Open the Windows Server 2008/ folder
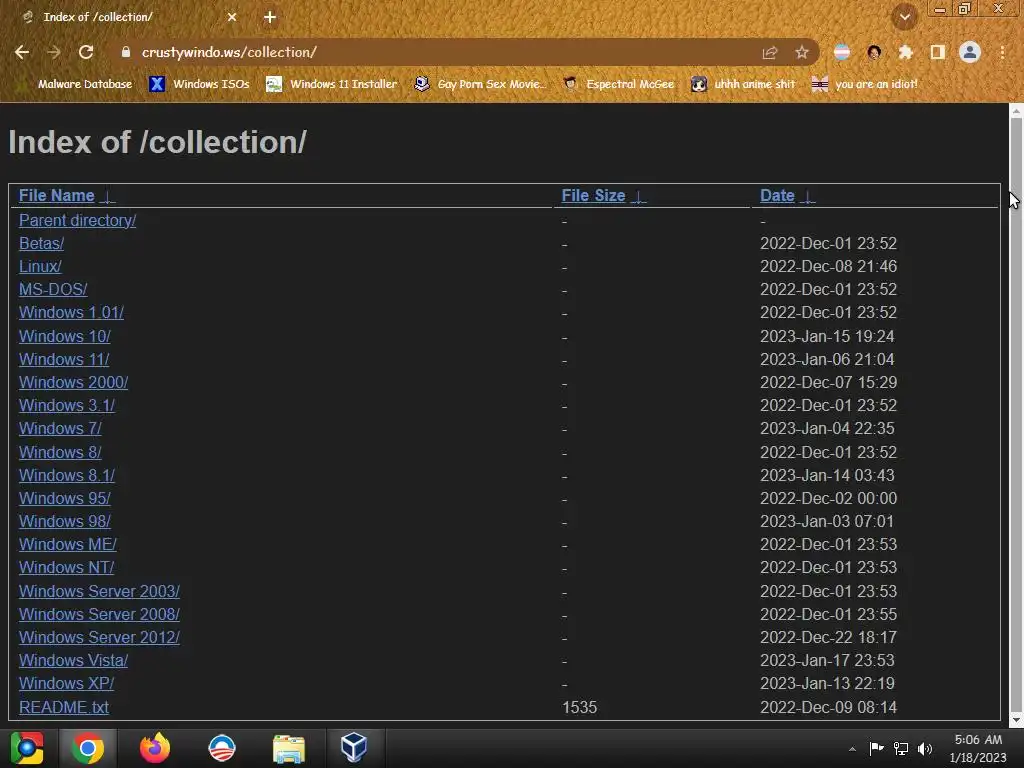Image resolution: width=1024 pixels, height=768 pixels. (x=99, y=615)
